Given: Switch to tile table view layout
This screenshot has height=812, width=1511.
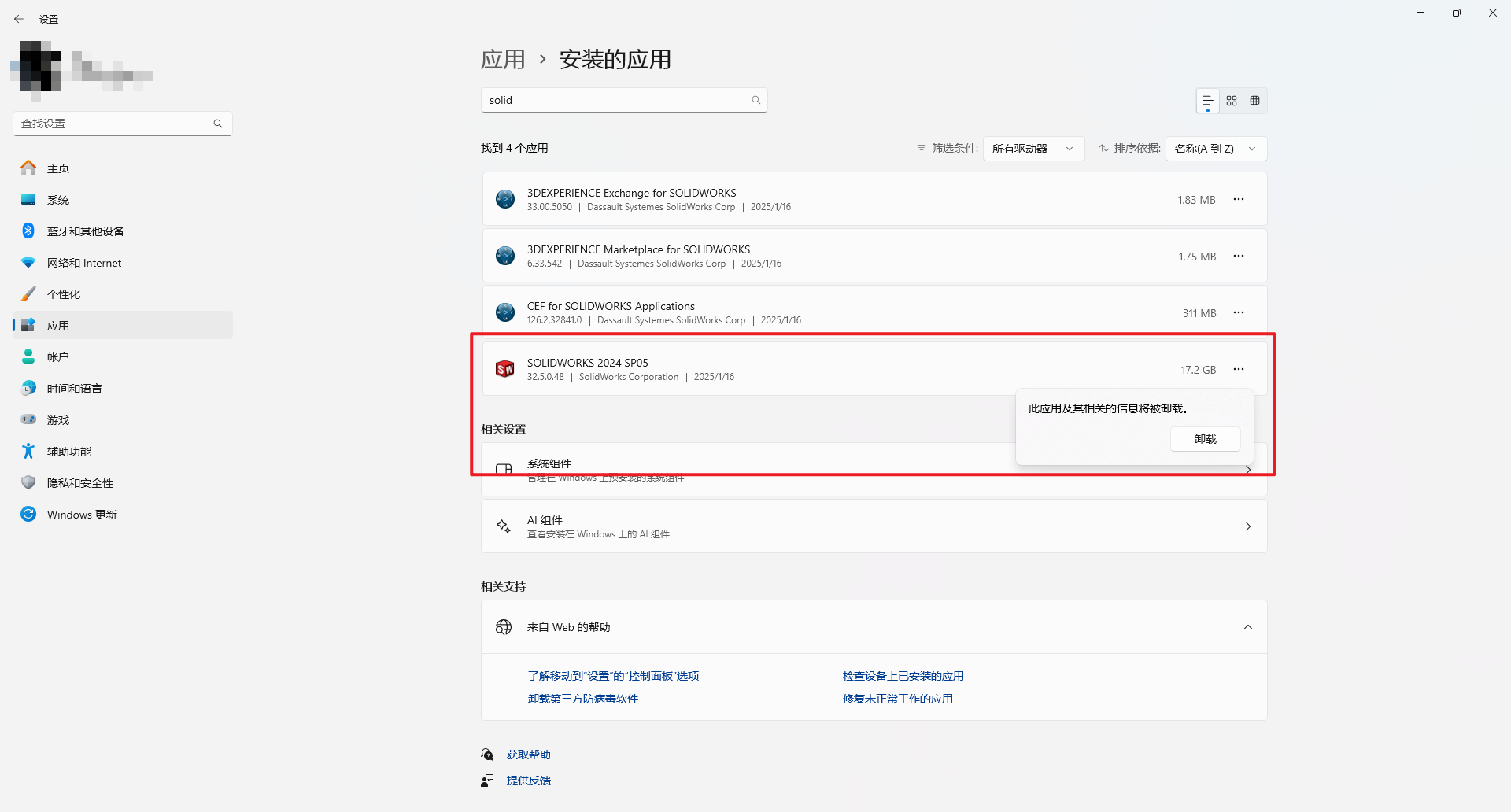Looking at the screenshot, I should 1255,101.
